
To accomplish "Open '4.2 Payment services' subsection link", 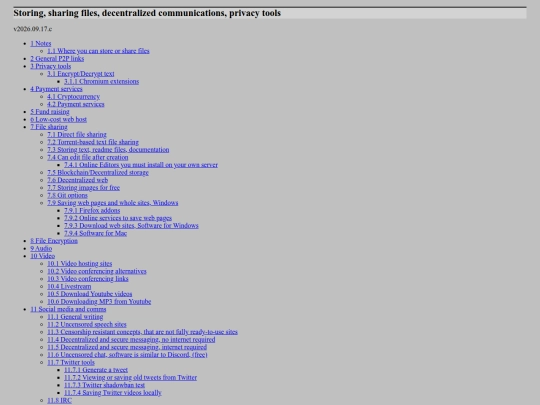I will 76,104.
